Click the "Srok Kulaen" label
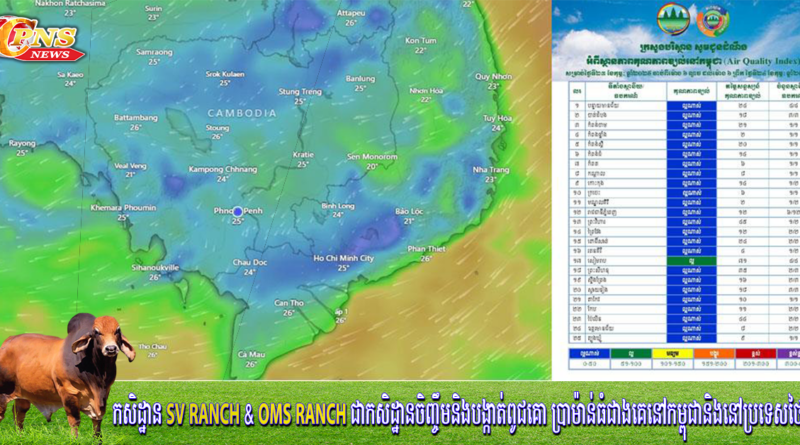Screen dimensions: 800x445 224,74
